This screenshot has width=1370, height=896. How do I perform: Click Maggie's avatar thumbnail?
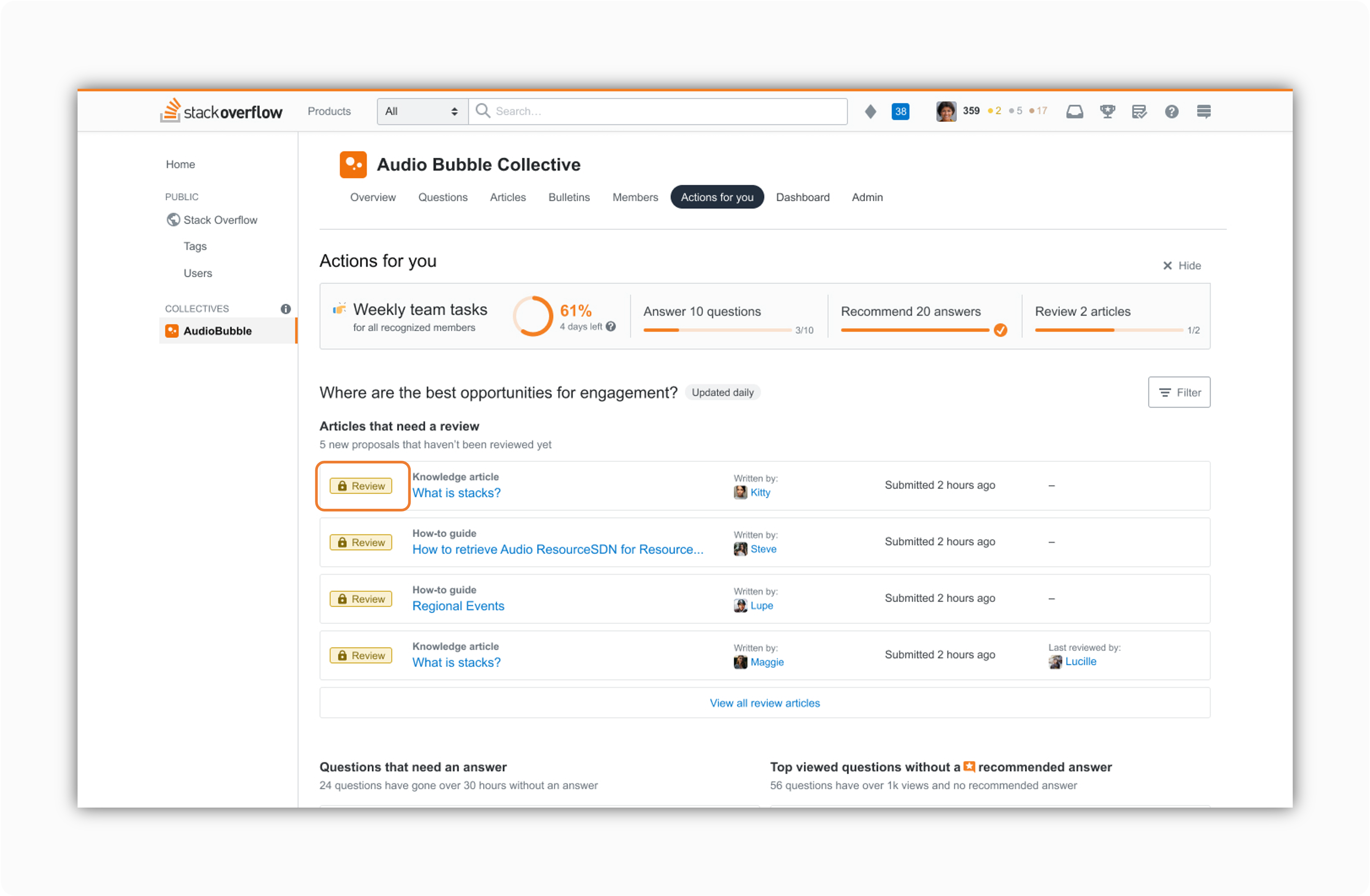740,662
